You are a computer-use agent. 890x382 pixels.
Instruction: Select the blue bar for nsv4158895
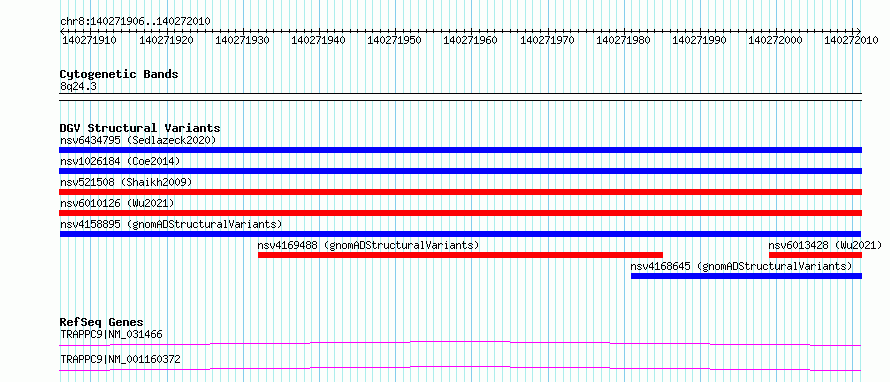(x=460, y=234)
